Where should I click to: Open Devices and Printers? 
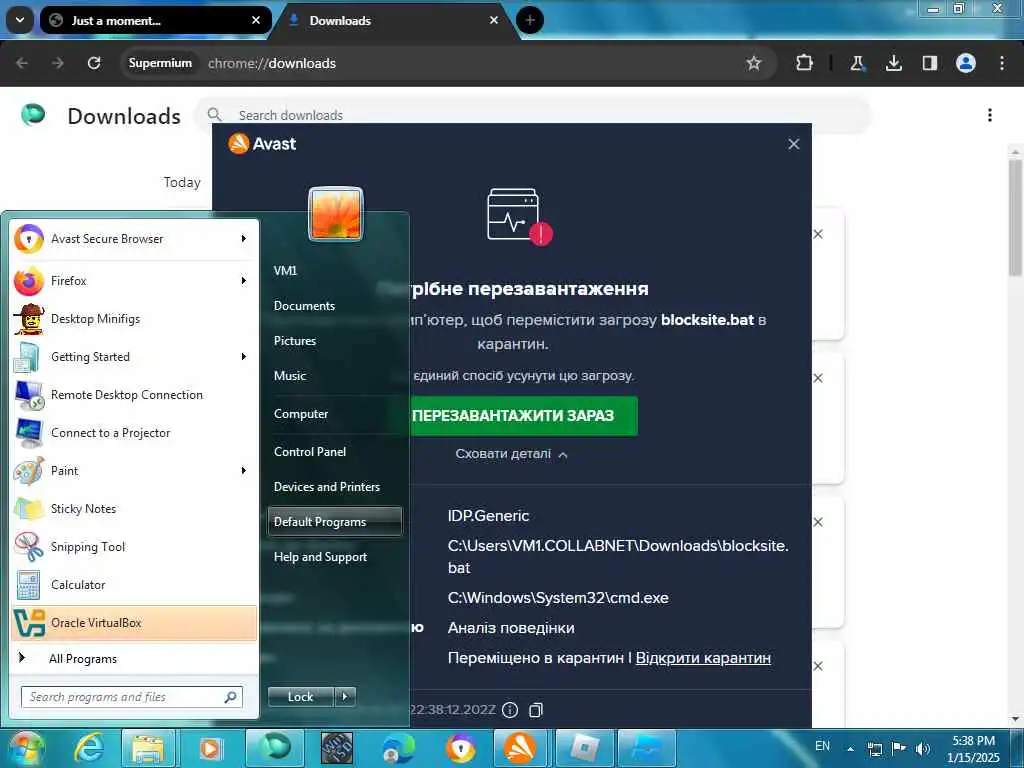click(327, 487)
